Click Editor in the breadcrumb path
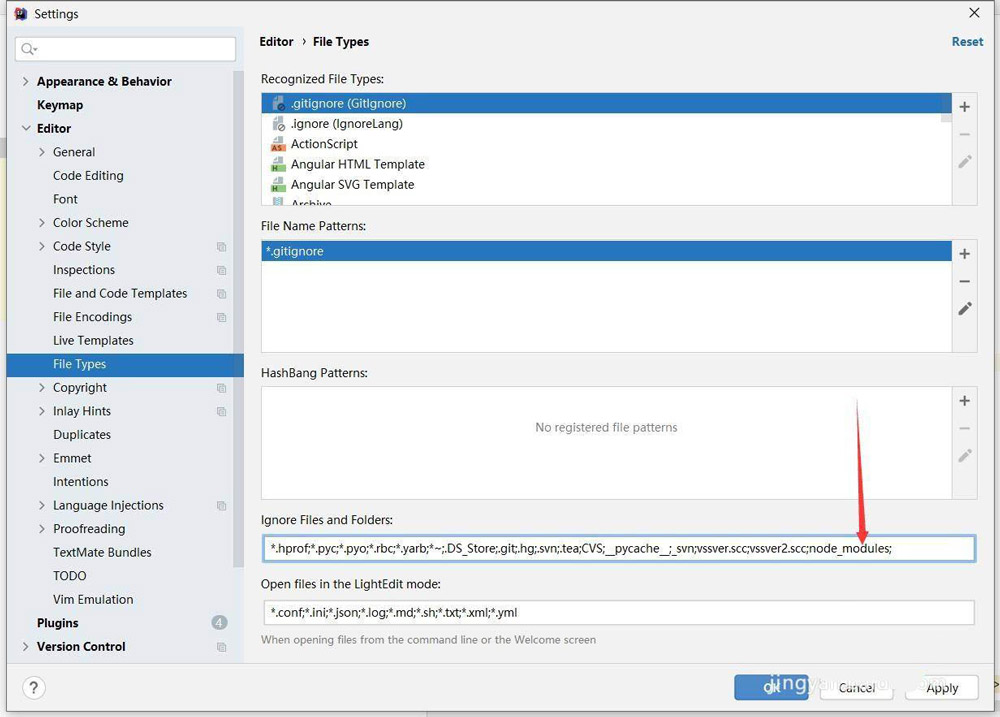 [x=276, y=42]
